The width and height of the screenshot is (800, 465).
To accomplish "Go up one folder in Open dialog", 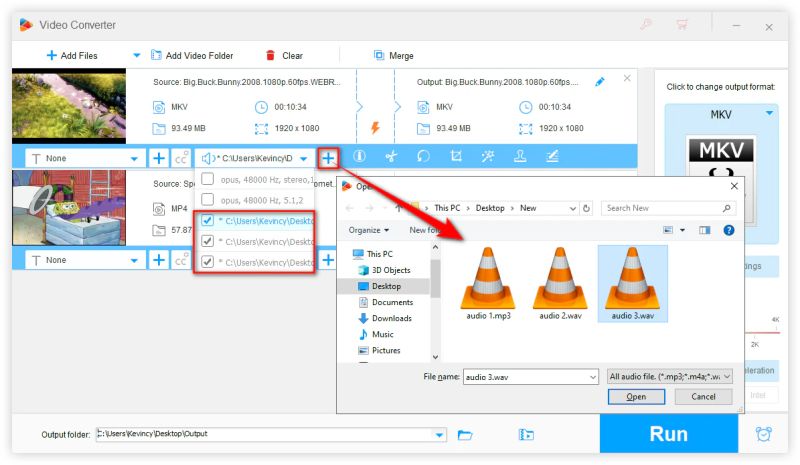I will pos(399,208).
